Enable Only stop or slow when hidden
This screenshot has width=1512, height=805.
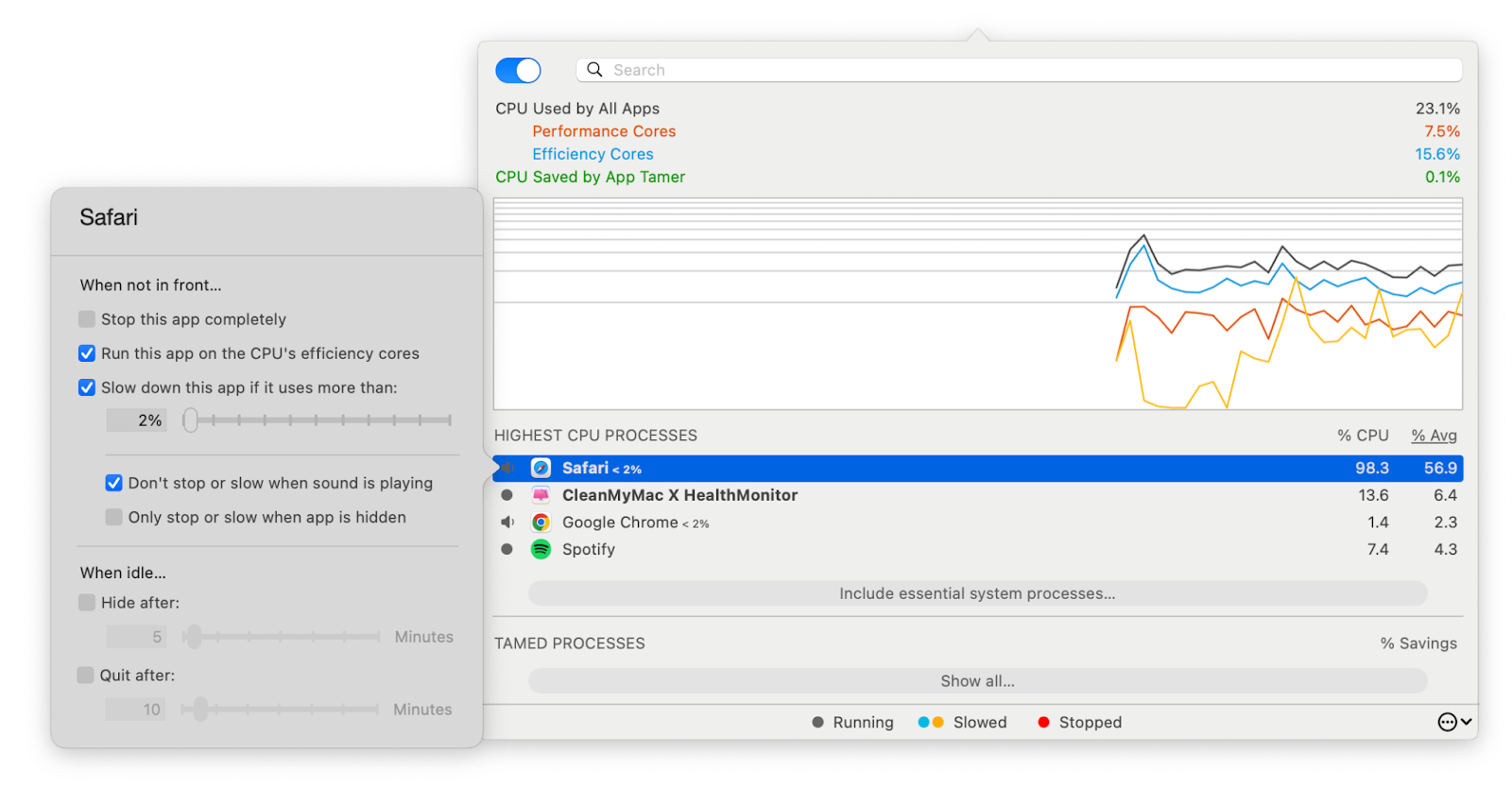point(113,517)
